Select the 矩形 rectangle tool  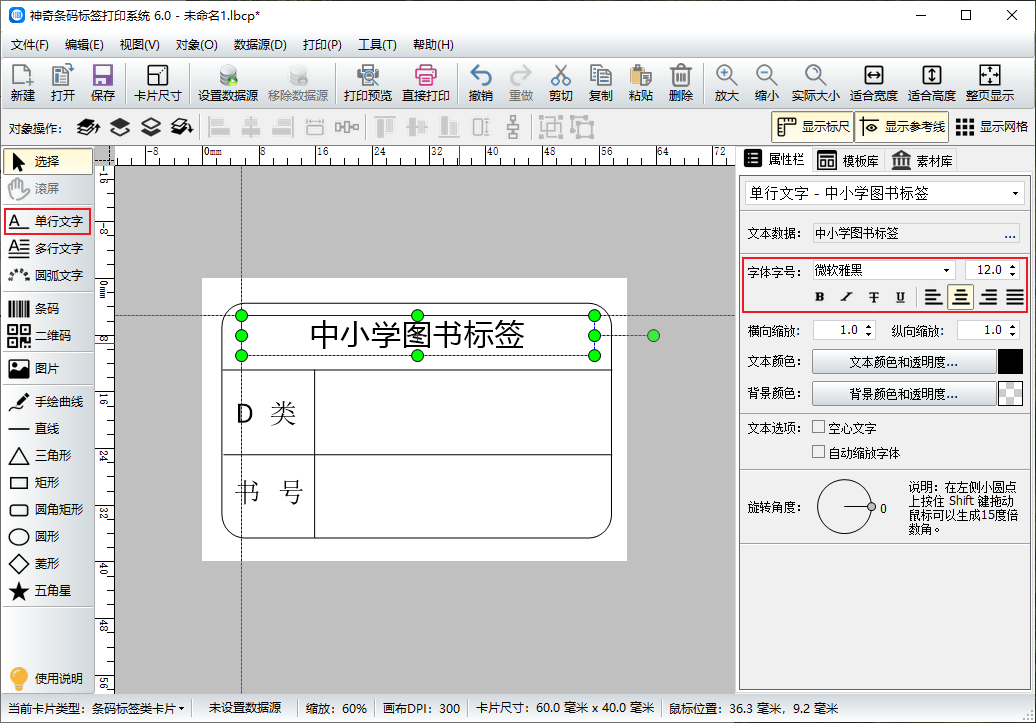click(48, 483)
